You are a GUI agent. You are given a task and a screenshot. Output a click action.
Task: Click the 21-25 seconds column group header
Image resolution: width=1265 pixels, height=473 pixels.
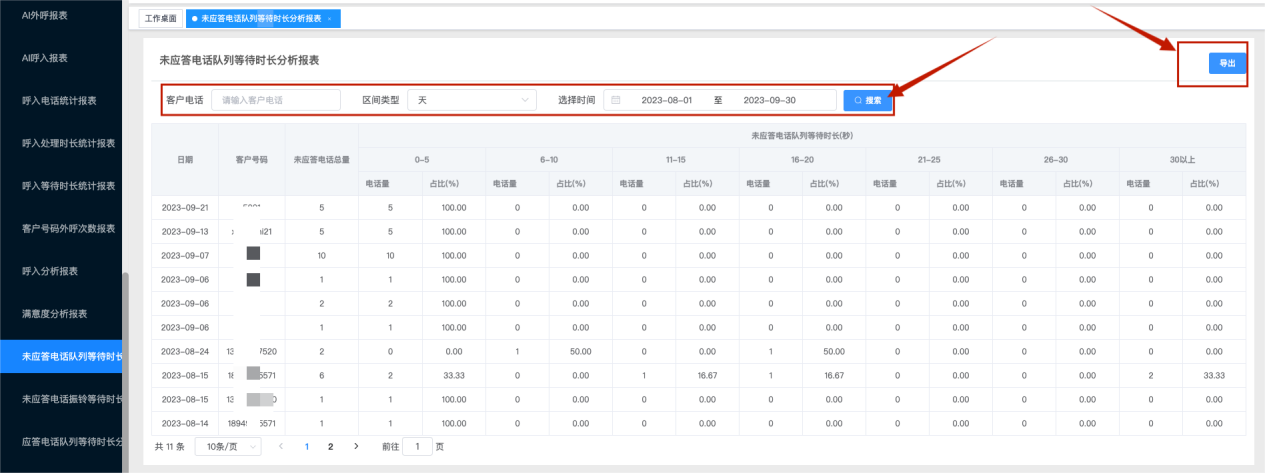coord(929,159)
